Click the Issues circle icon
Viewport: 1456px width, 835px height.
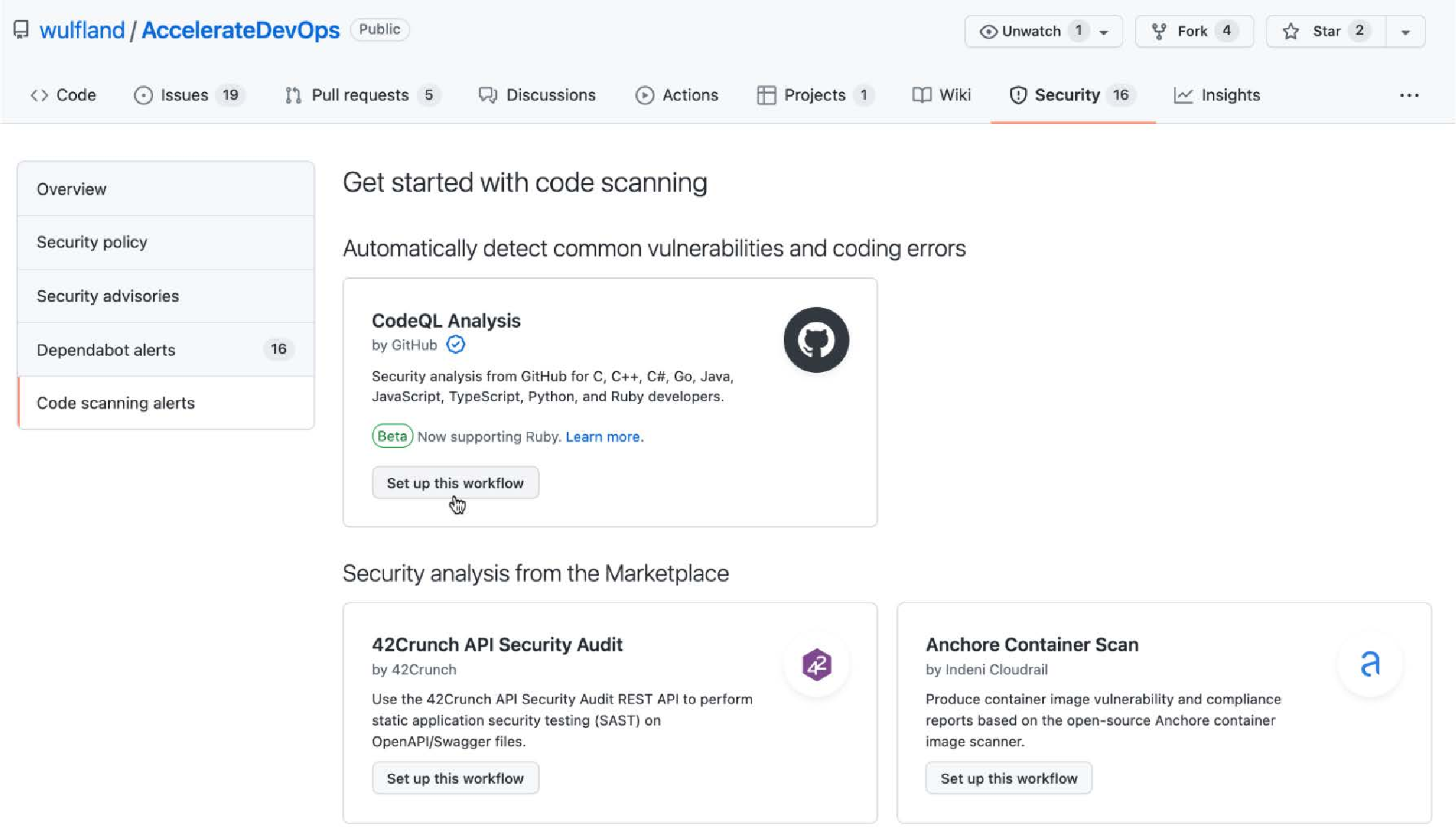[x=143, y=95]
